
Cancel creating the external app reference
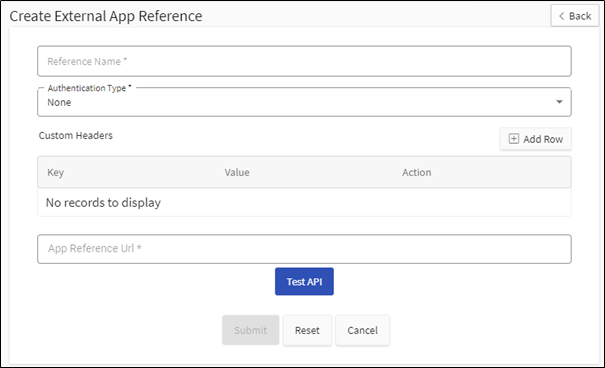362,330
